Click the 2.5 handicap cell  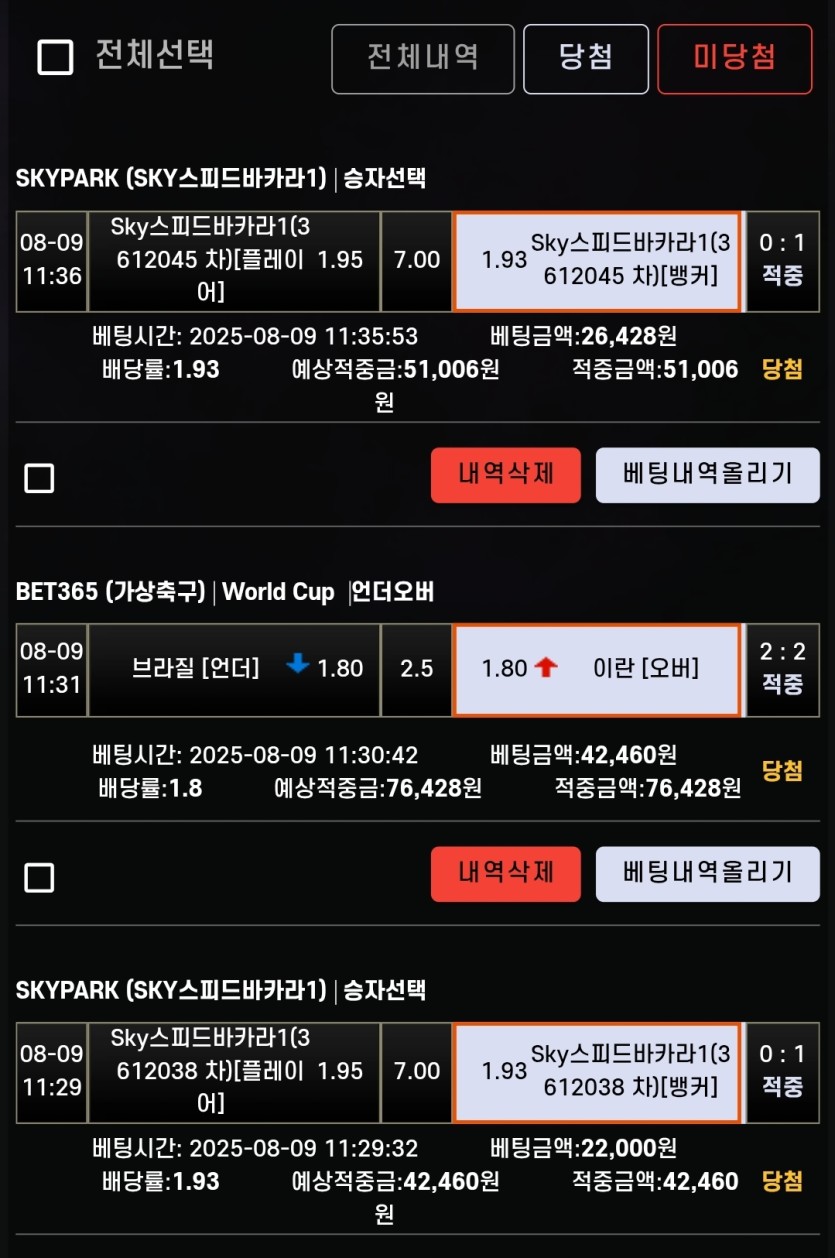pyautogui.click(x=416, y=669)
